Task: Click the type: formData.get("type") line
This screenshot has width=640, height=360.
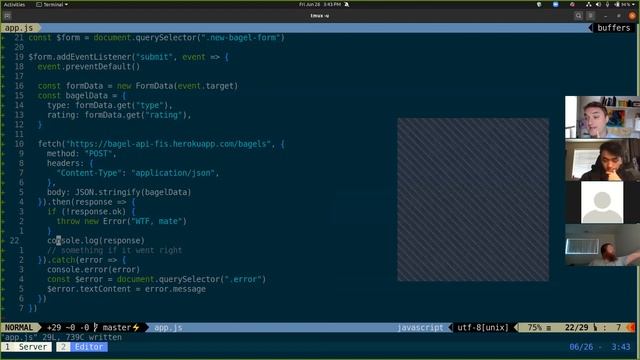Action: point(109,105)
